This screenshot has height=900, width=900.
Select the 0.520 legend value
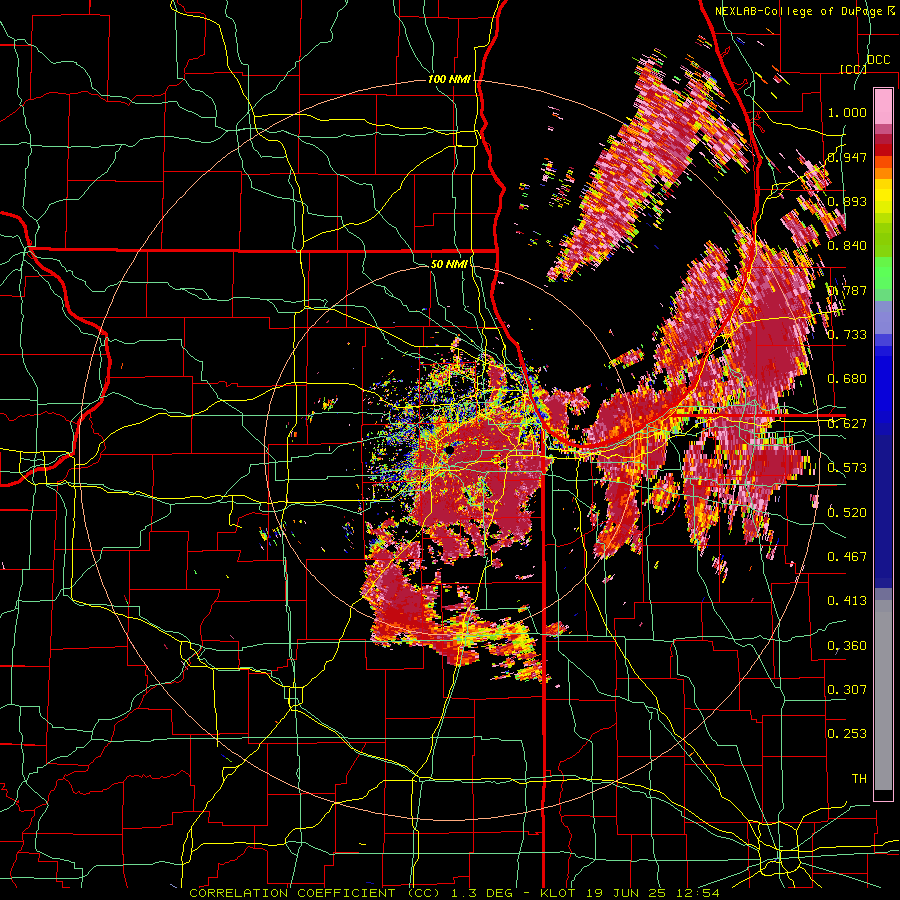click(847, 512)
